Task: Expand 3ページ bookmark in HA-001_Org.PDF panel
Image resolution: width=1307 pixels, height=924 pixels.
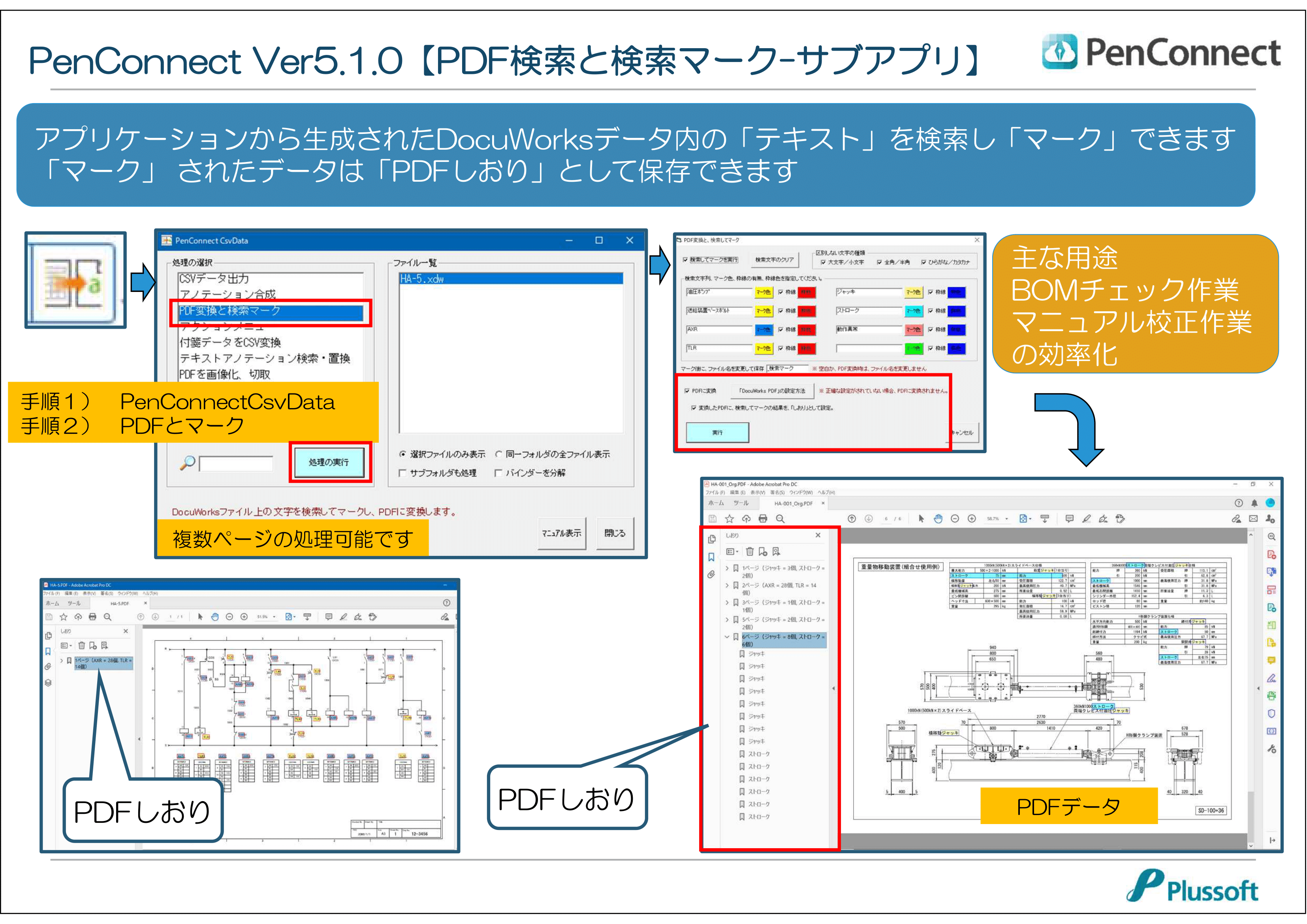Action: [727, 602]
